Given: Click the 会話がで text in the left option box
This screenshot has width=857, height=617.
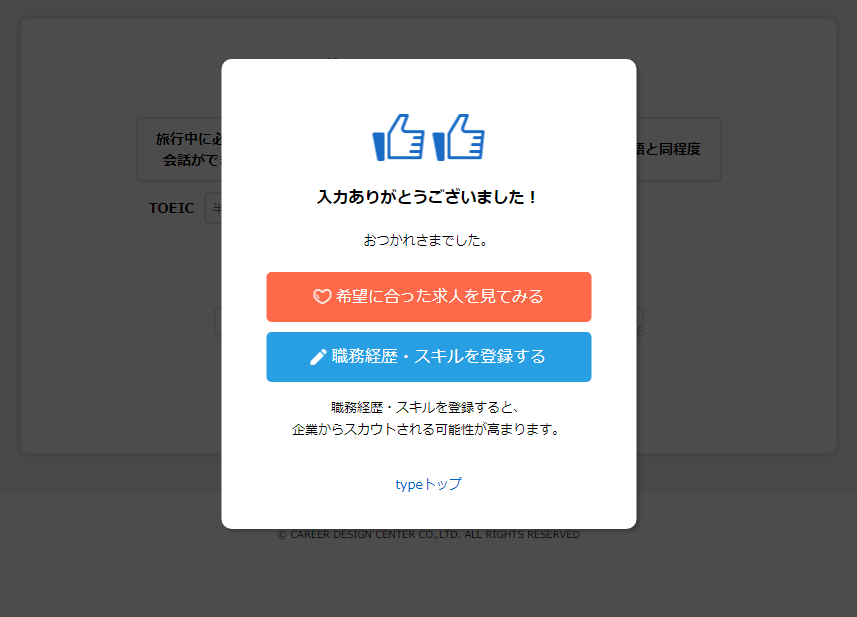Looking at the screenshot, I should [x=192, y=160].
